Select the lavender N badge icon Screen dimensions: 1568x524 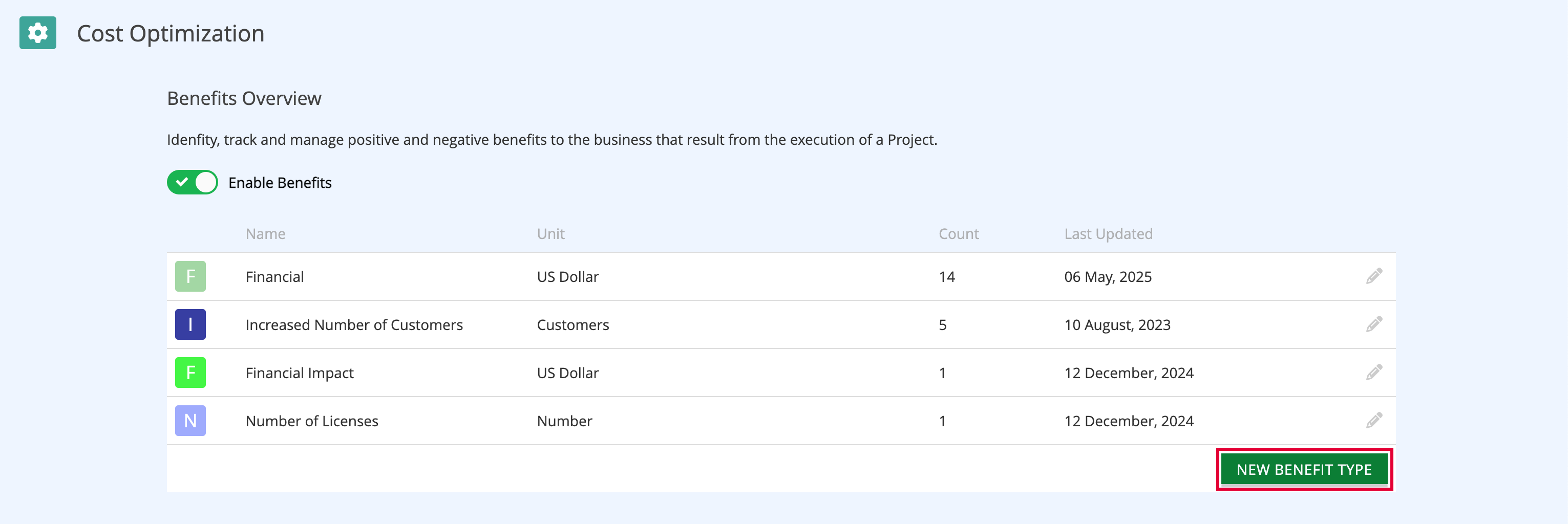[190, 421]
